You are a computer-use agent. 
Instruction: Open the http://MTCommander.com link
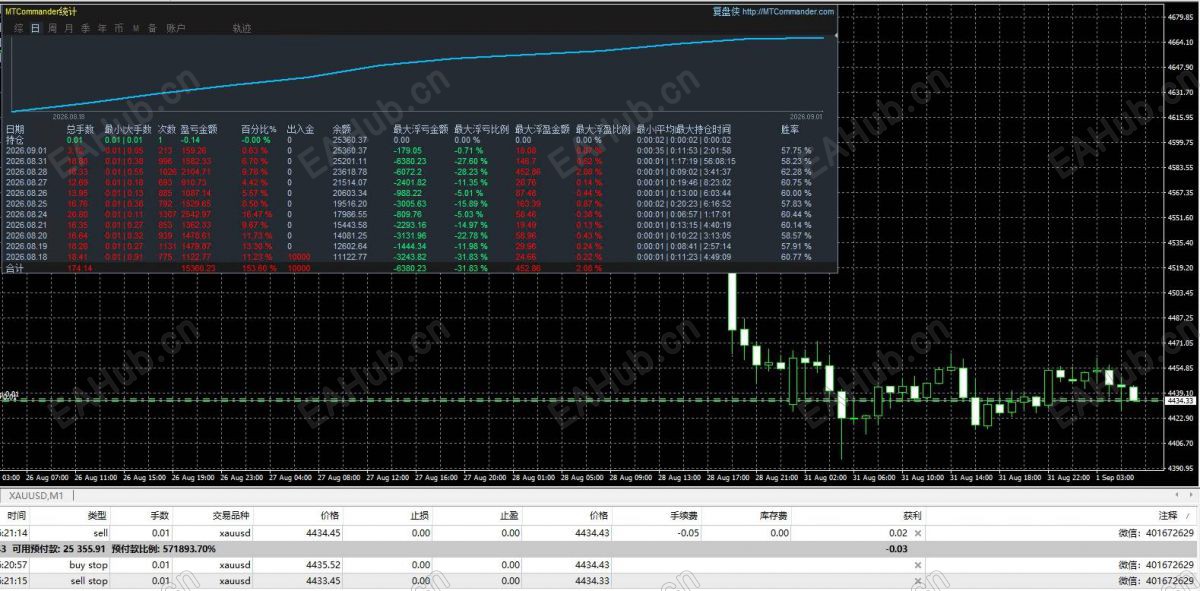point(788,12)
